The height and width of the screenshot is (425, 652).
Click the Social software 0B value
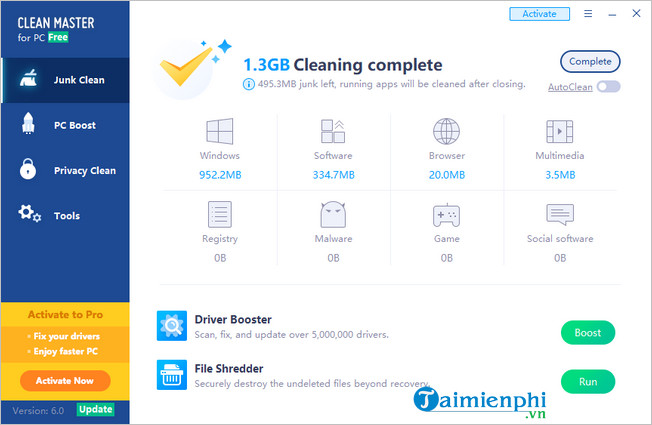[560, 258]
